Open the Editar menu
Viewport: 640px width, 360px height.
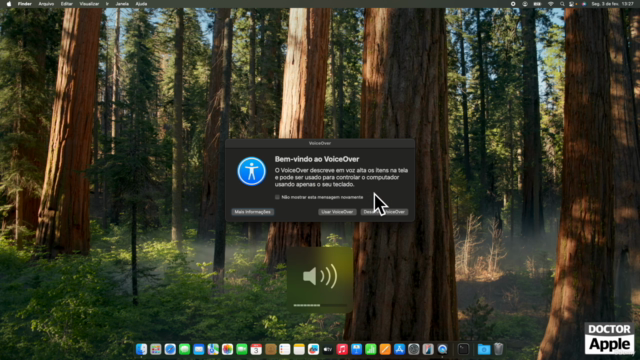coord(67,4)
